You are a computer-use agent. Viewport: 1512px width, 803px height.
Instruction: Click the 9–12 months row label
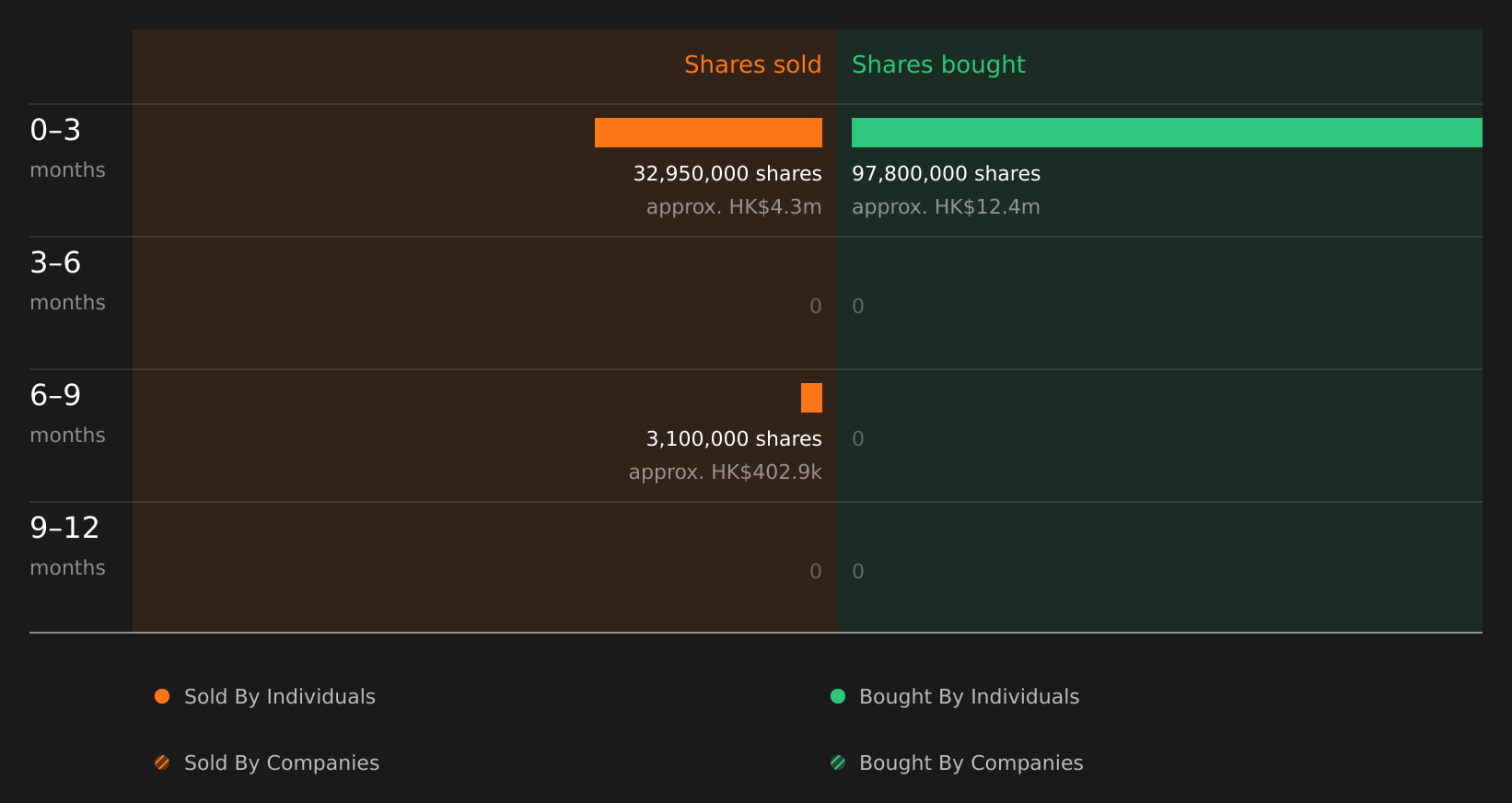tap(67, 546)
